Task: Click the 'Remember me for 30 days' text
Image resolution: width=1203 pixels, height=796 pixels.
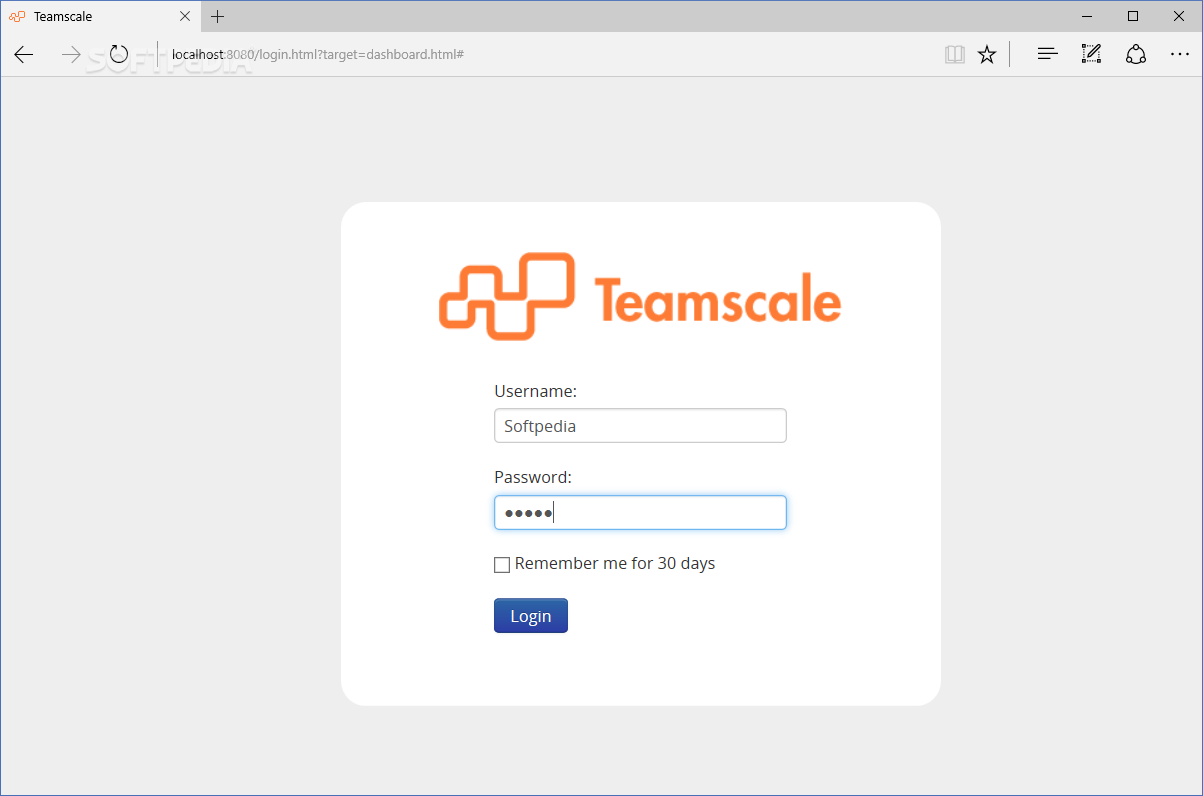Action: tap(615, 564)
